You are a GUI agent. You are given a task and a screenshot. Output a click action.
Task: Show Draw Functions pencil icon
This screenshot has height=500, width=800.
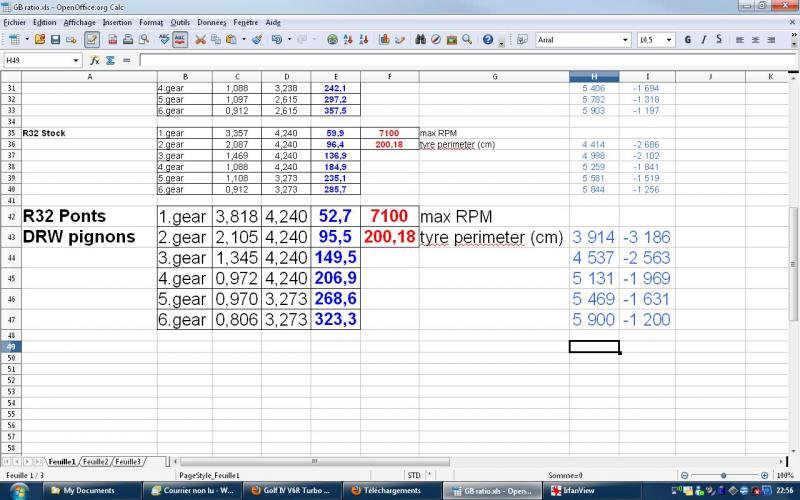click(400, 39)
